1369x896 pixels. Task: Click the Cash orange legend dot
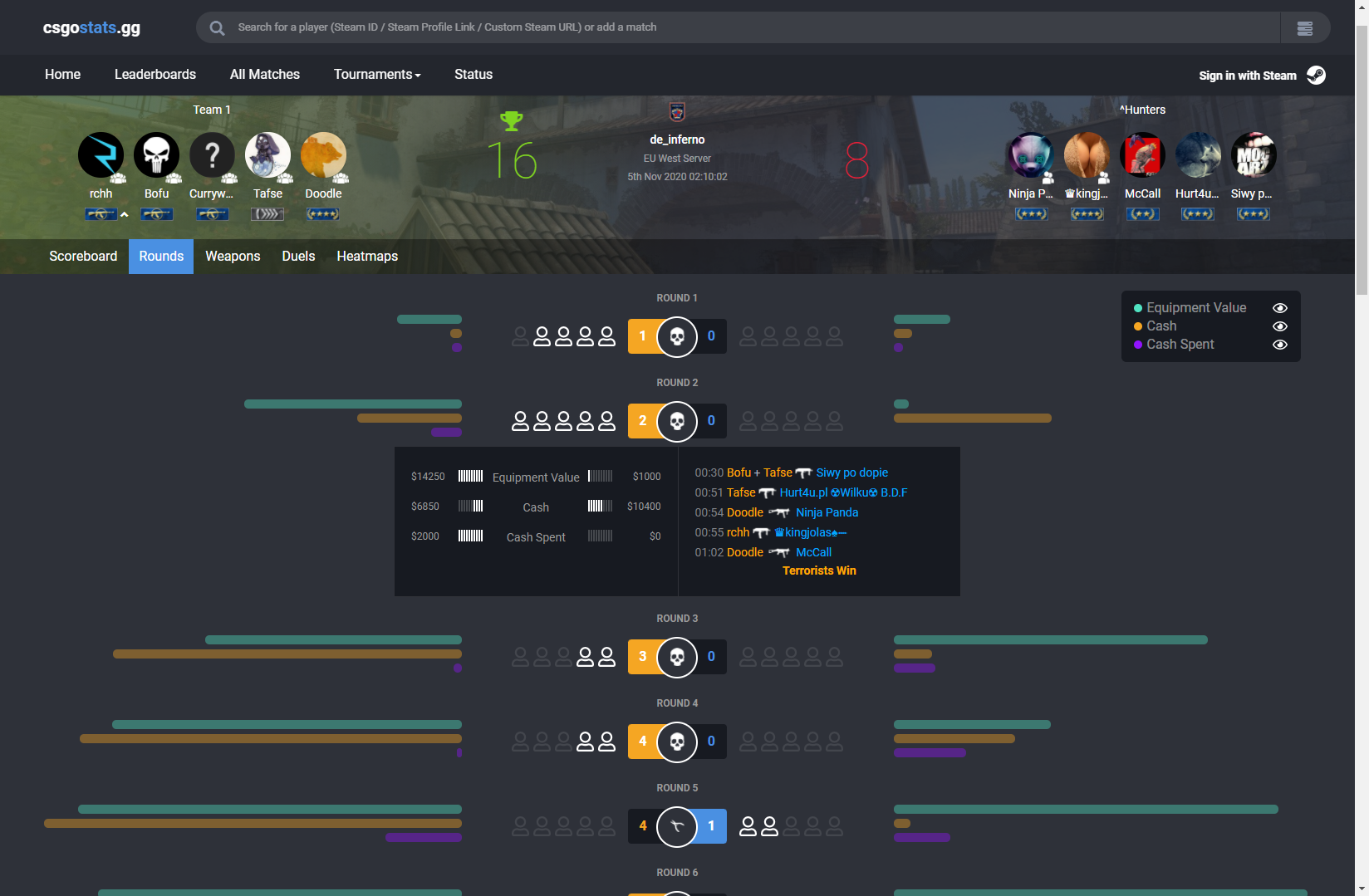tap(1138, 326)
